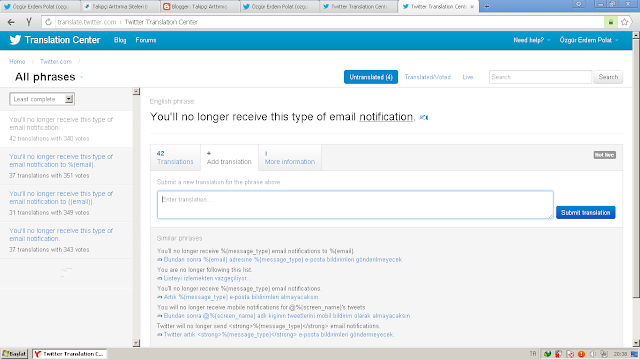Image resolution: width=640 pixels, height=360 pixels.
Task: Click orange warning icon in system tray
Action: [x=581, y=354]
